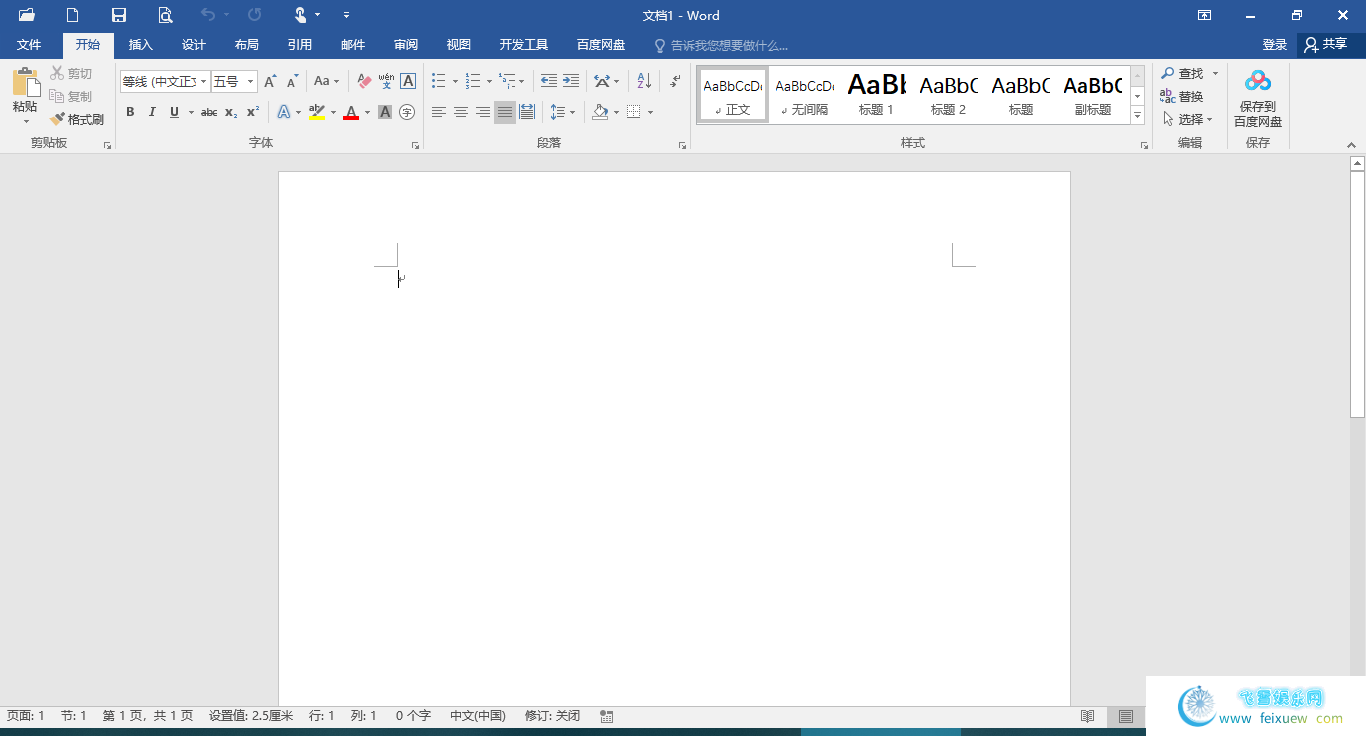Click the Paste (粘贴) clipboard icon

click(x=25, y=84)
